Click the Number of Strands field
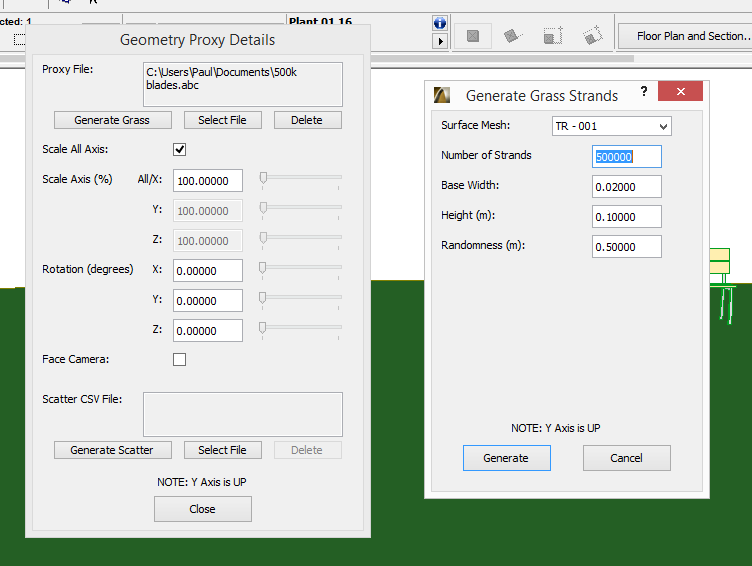The image size is (752, 566). (626, 157)
